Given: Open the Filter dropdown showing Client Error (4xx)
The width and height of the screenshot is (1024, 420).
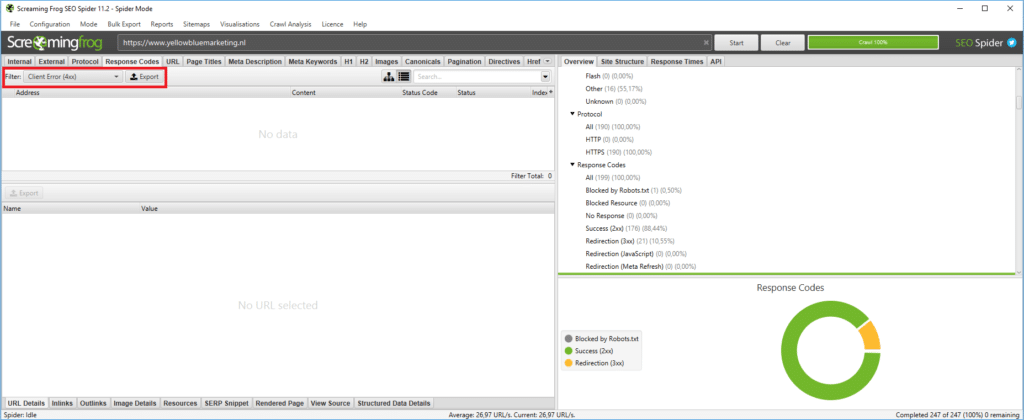Looking at the screenshot, I should coord(73,76).
